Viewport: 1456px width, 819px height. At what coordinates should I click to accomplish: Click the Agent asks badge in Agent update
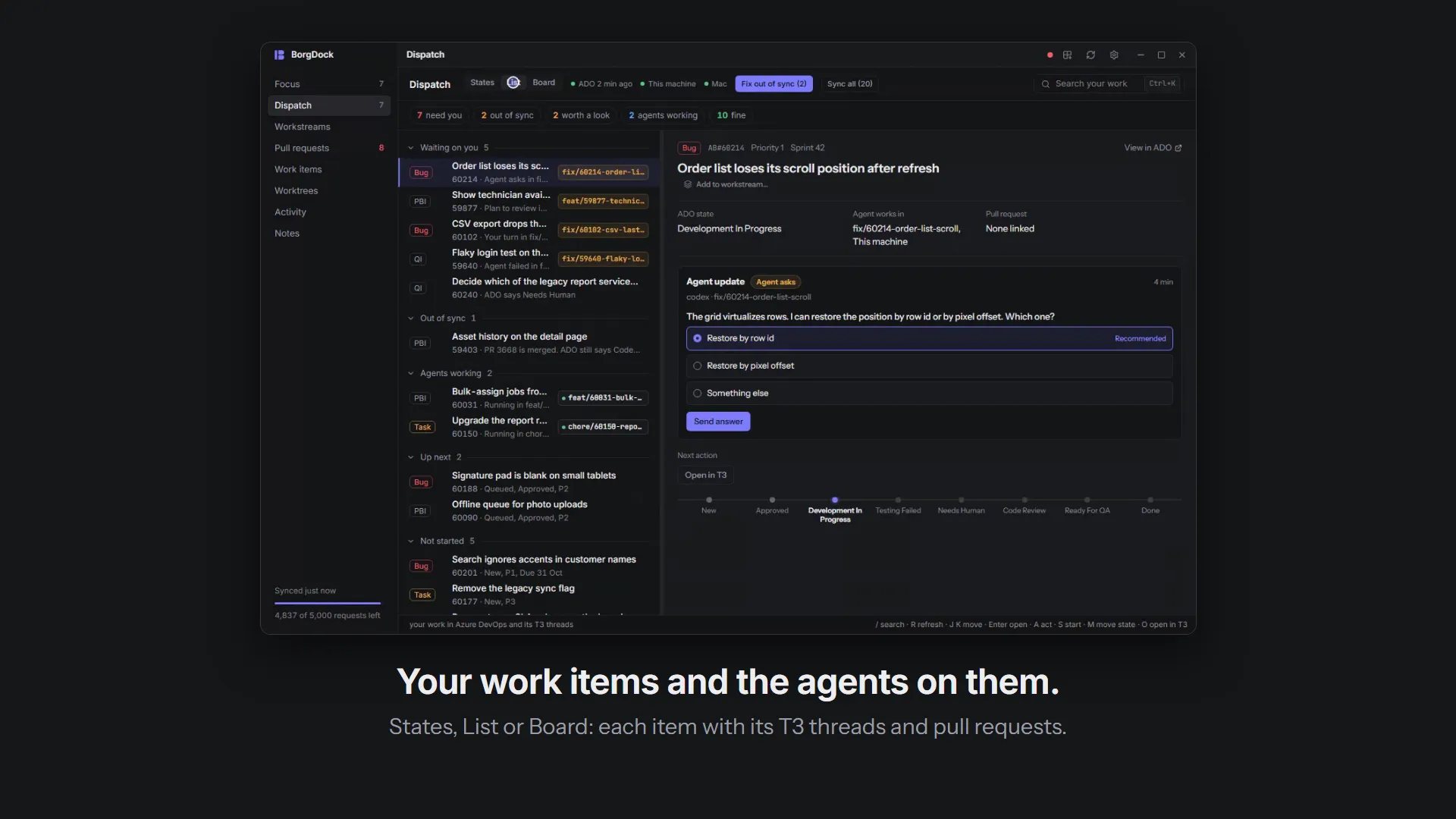[x=776, y=282]
